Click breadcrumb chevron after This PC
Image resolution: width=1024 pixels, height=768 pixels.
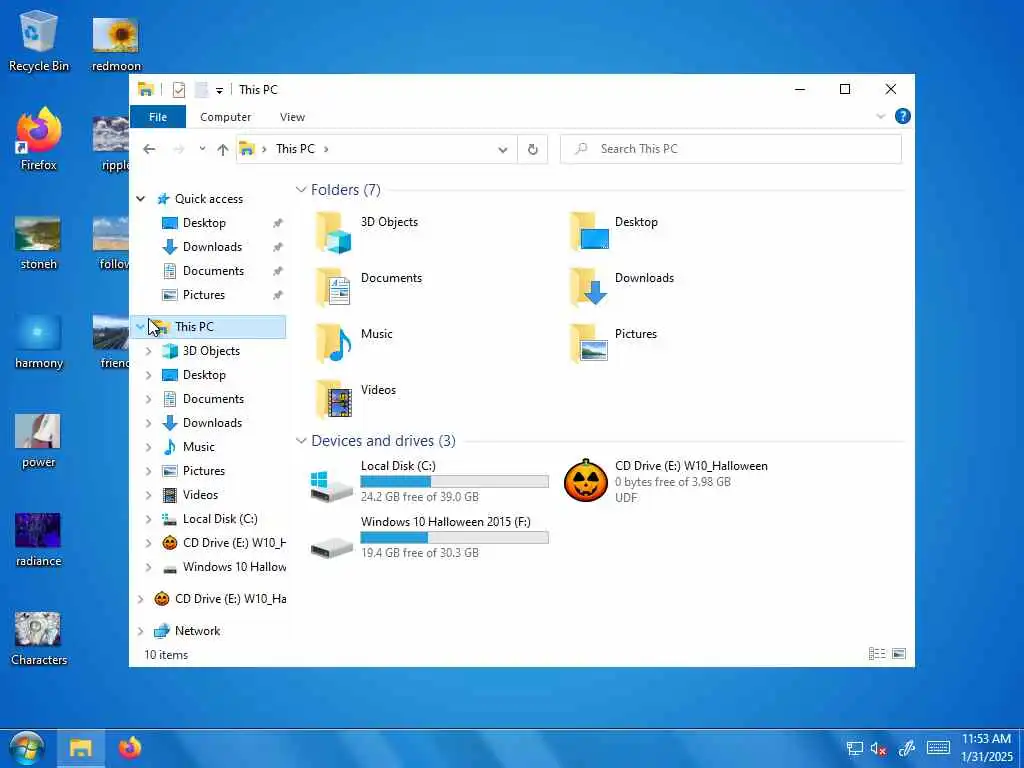click(x=326, y=149)
